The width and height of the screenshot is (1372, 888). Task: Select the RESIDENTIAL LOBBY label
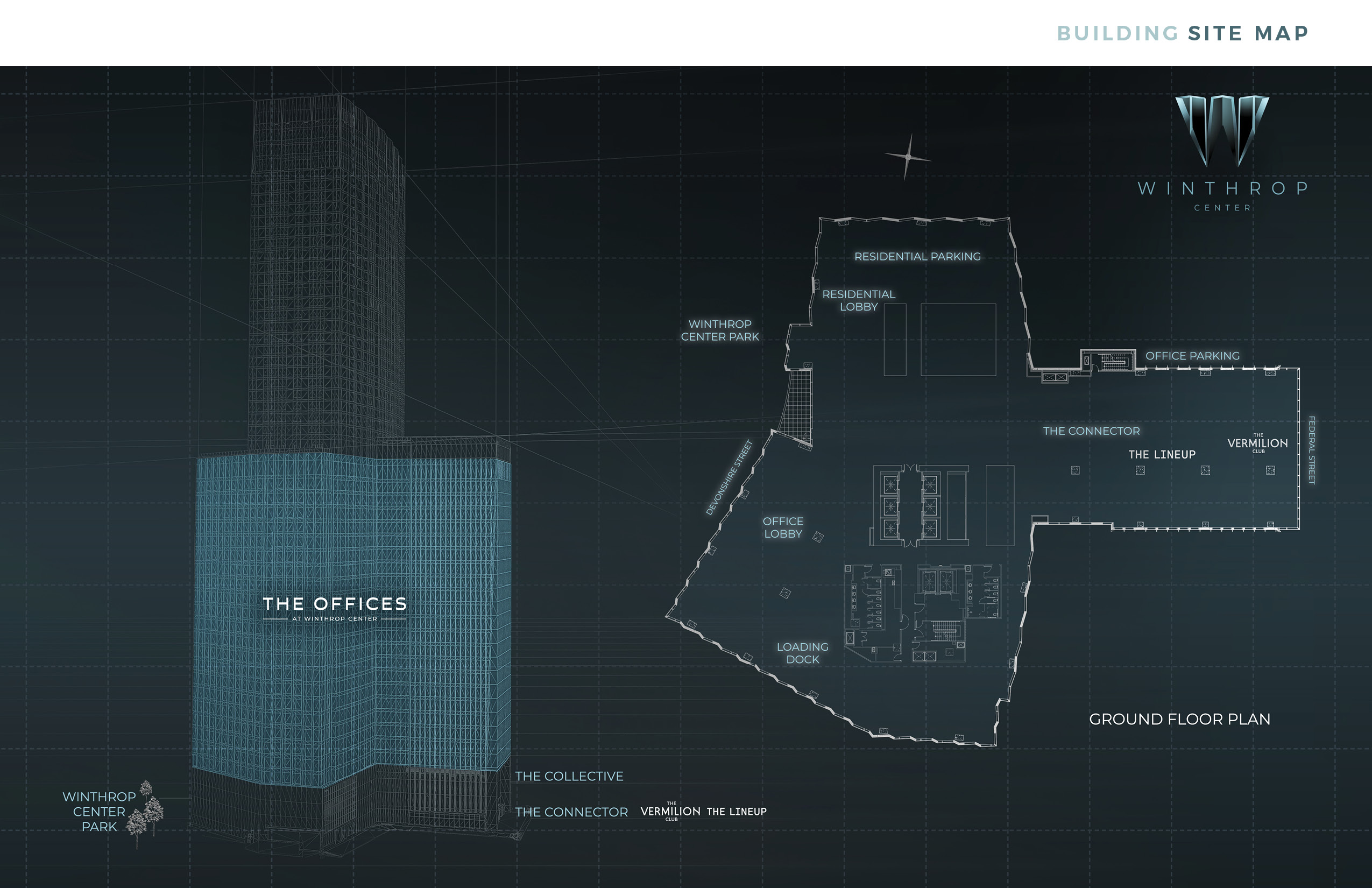[x=858, y=300]
